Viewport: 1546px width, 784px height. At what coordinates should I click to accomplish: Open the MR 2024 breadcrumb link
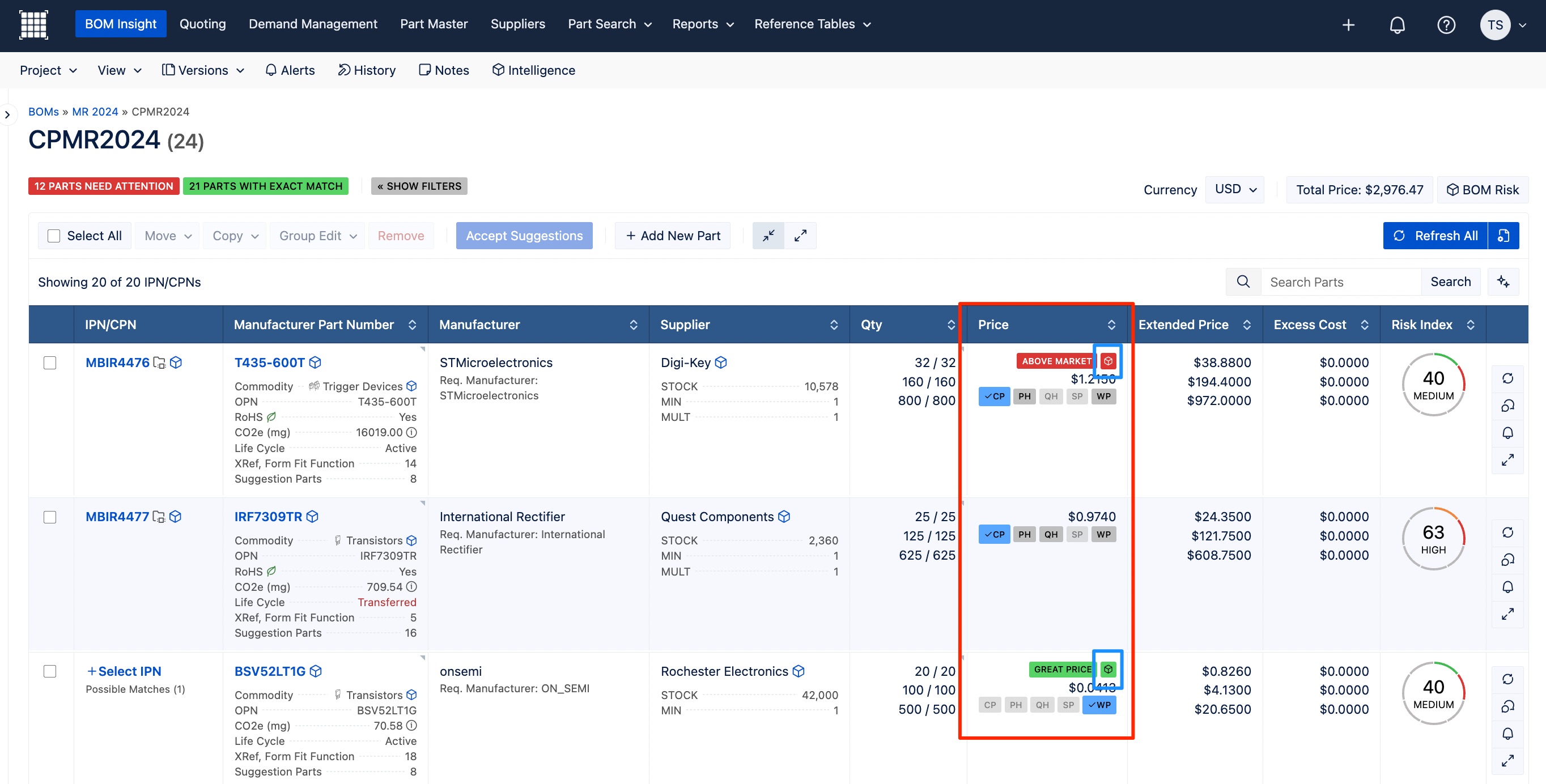tap(95, 112)
